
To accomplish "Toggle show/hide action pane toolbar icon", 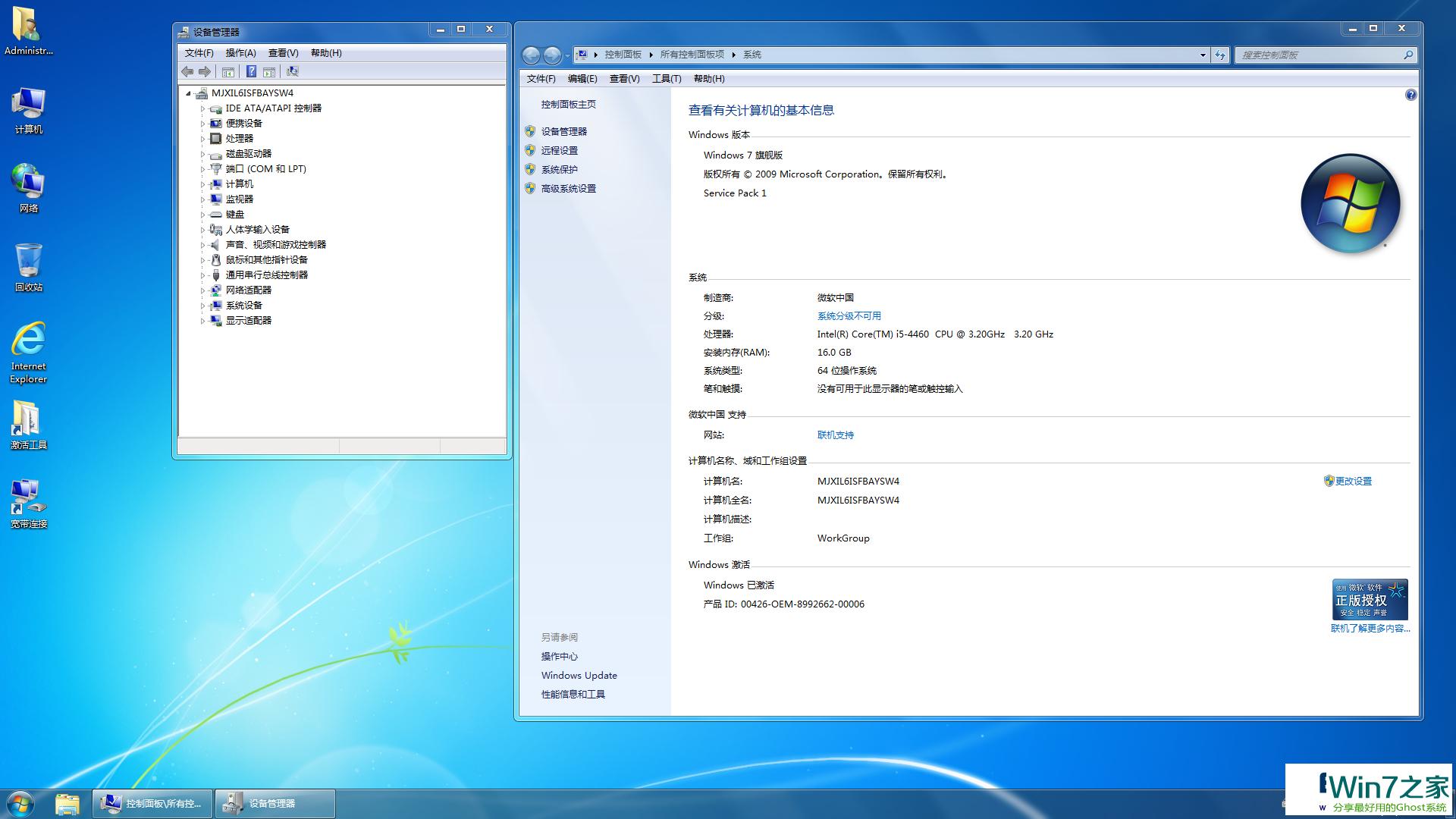I will pyautogui.click(x=269, y=71).
